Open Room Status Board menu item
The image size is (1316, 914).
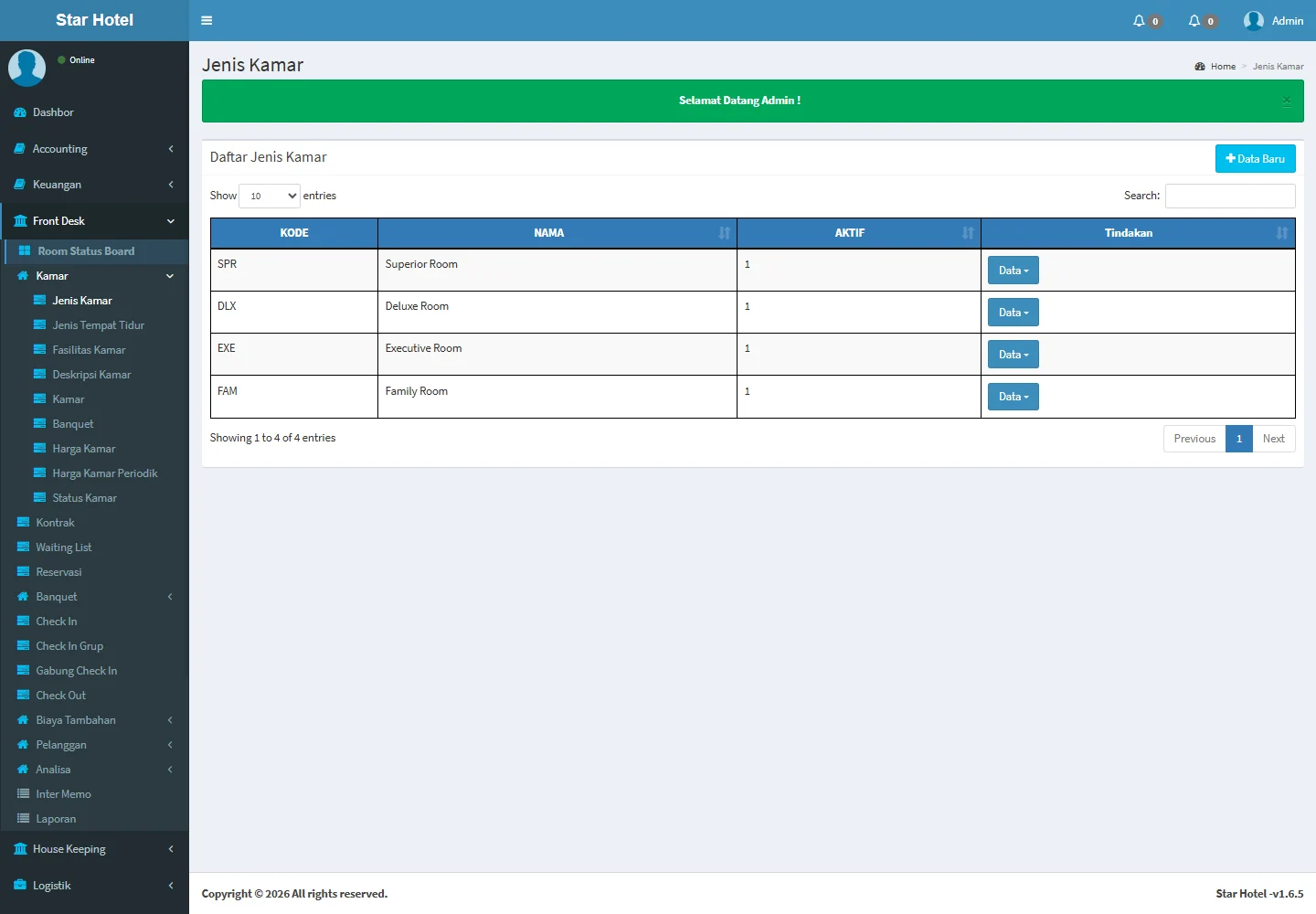[x=86, y=251]
